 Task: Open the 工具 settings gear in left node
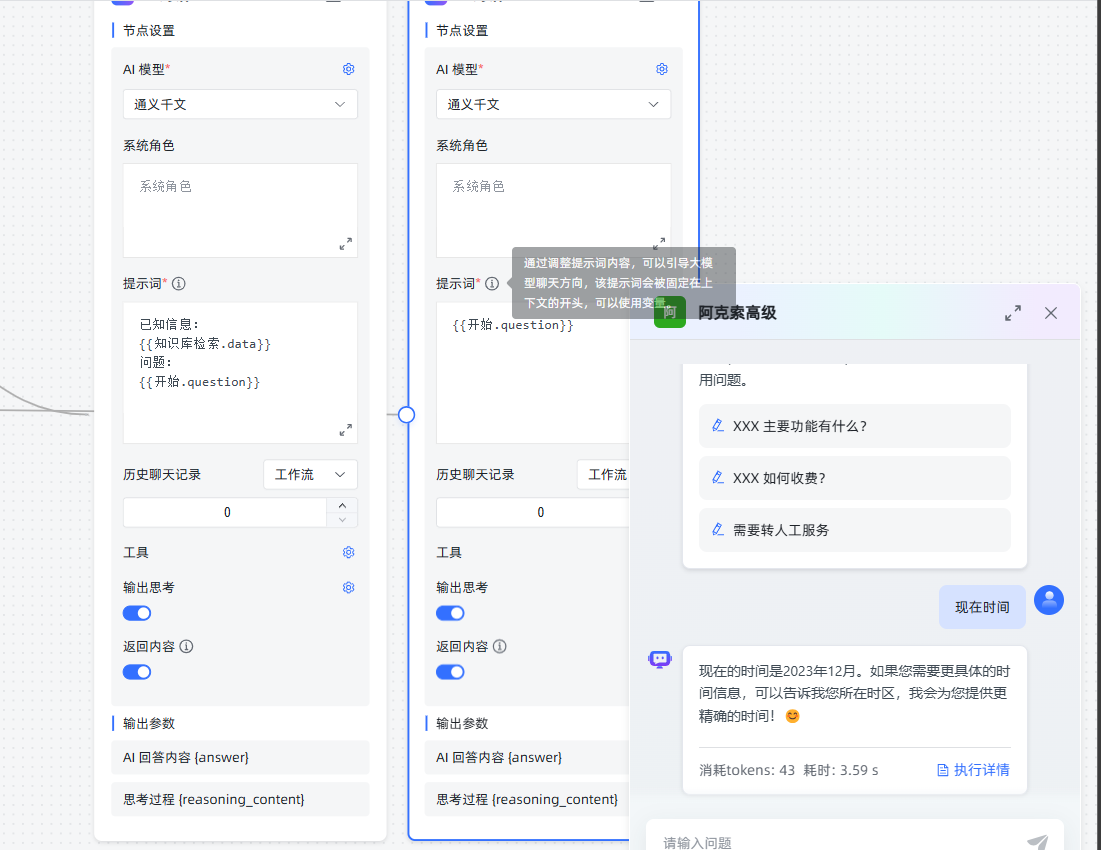(348, 552)
